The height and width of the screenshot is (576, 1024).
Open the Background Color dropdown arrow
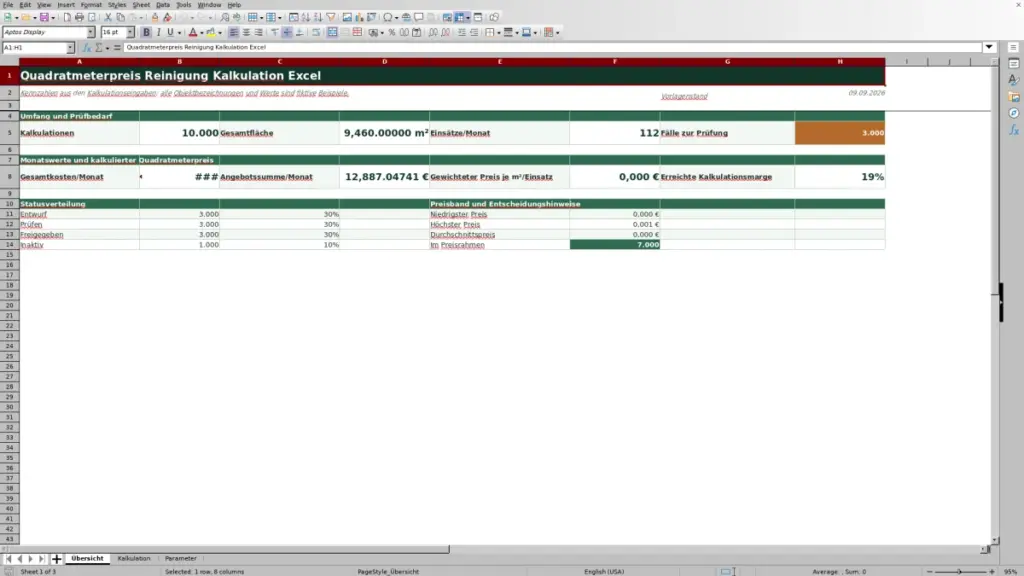click(220, 33)
